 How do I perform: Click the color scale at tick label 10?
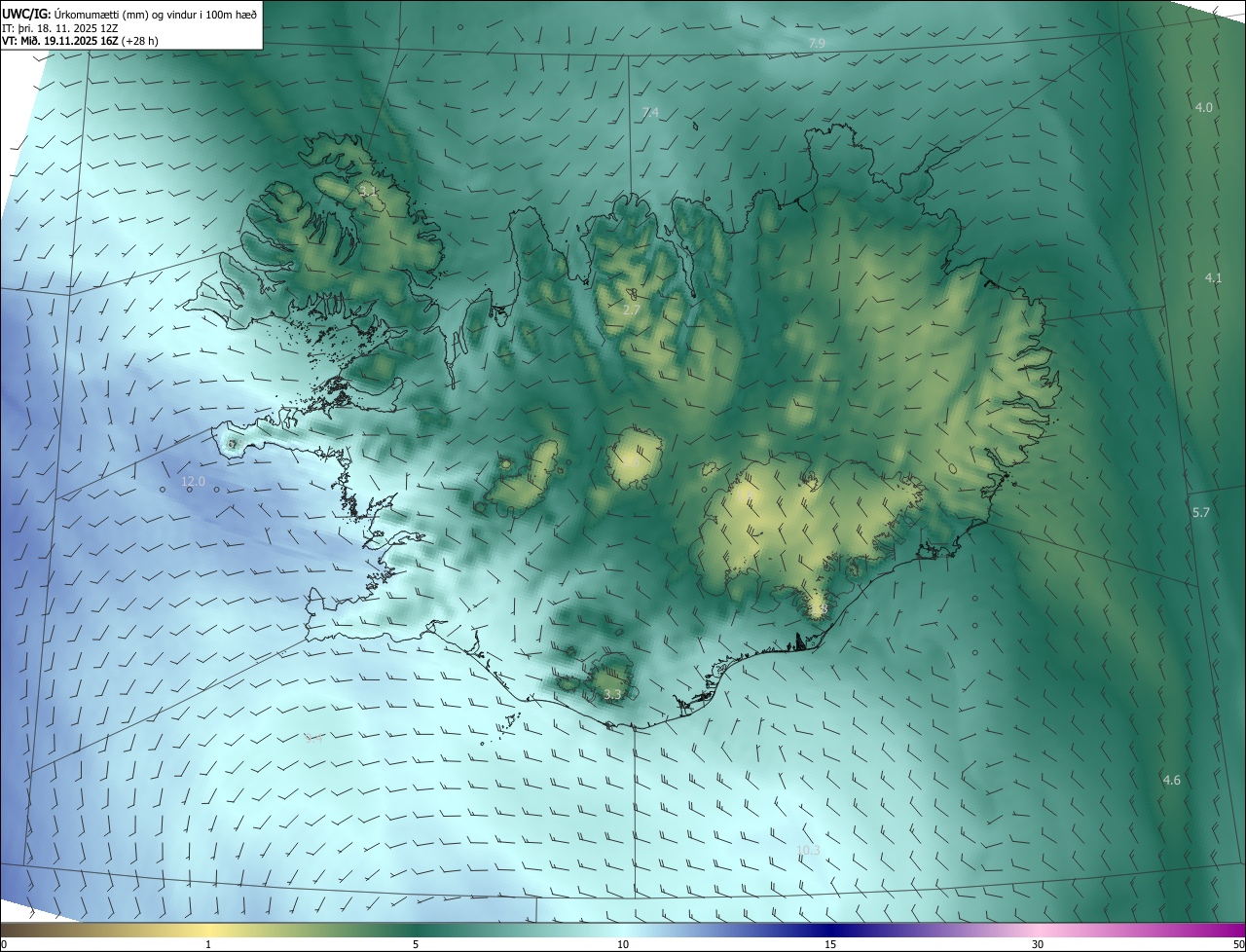[623, 944]
